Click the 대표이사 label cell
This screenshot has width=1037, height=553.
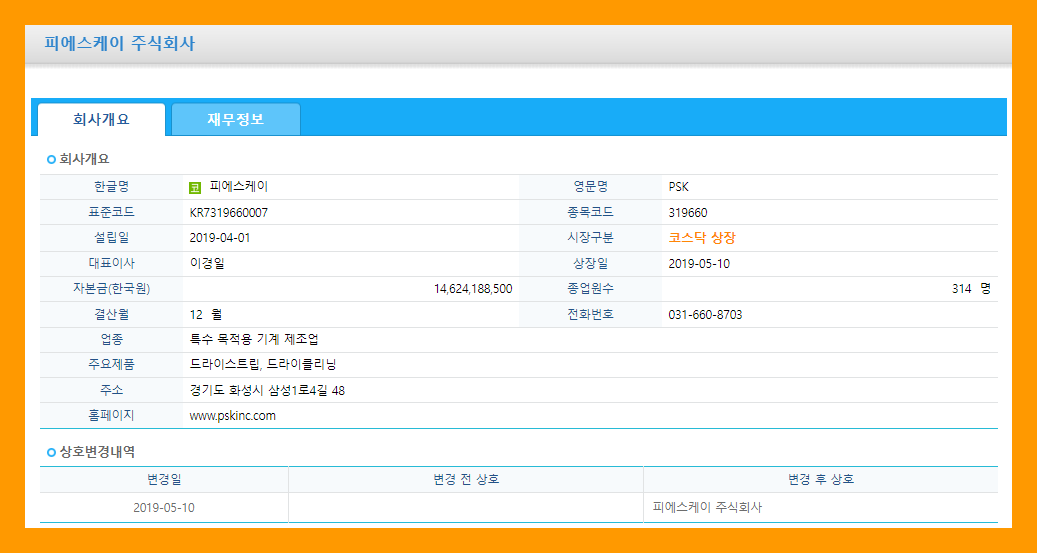111,263
